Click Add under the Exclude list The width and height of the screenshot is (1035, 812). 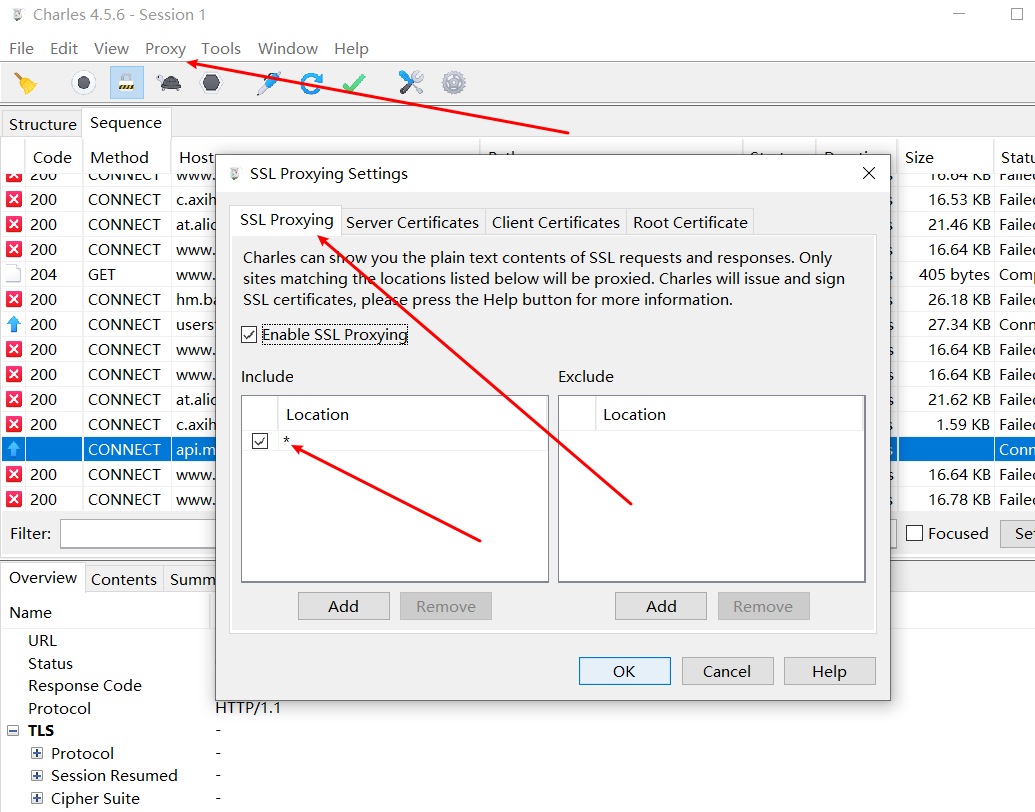click(661, 606)
